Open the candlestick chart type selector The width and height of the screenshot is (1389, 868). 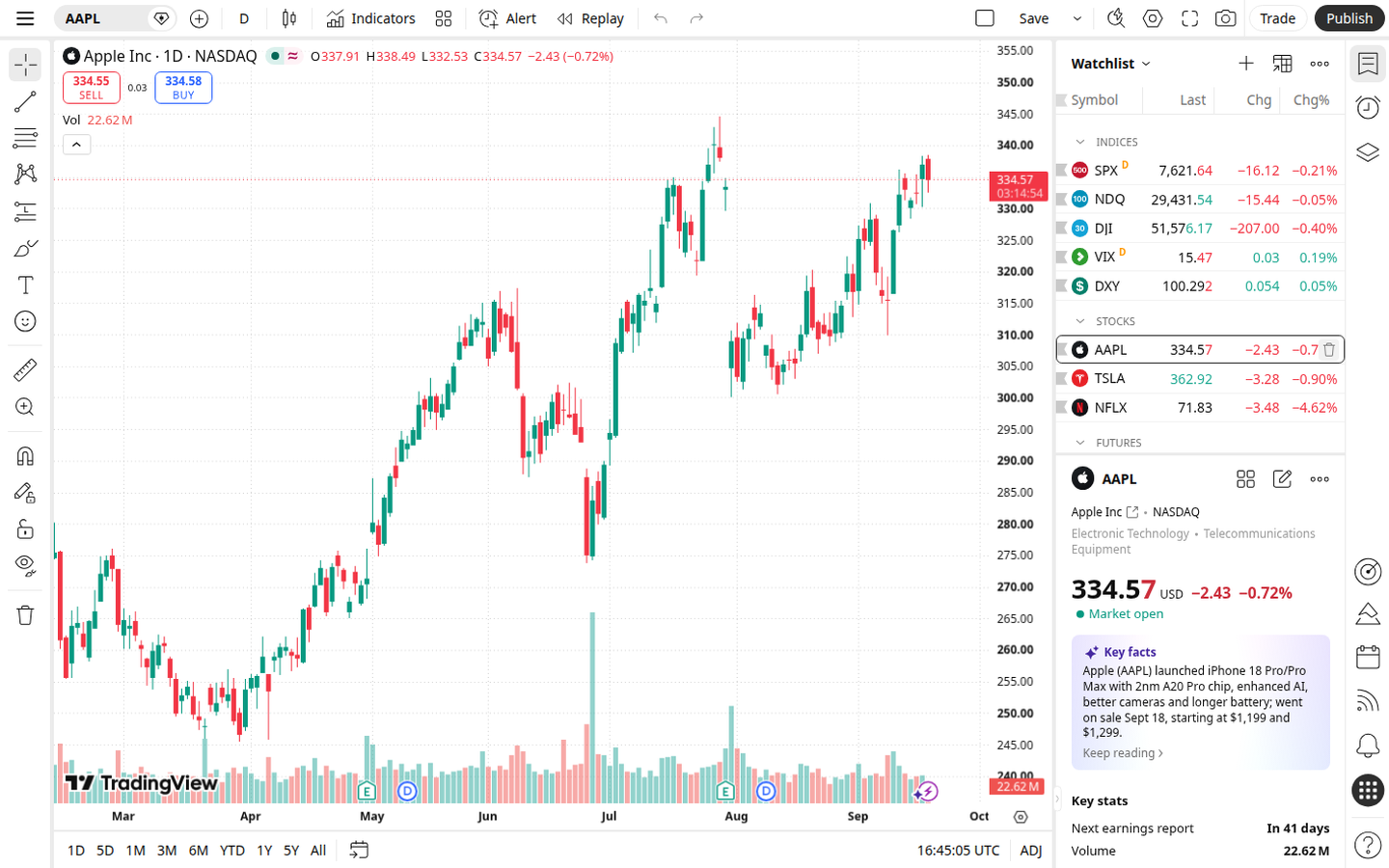pyautogui.click(x=288, y=18)
